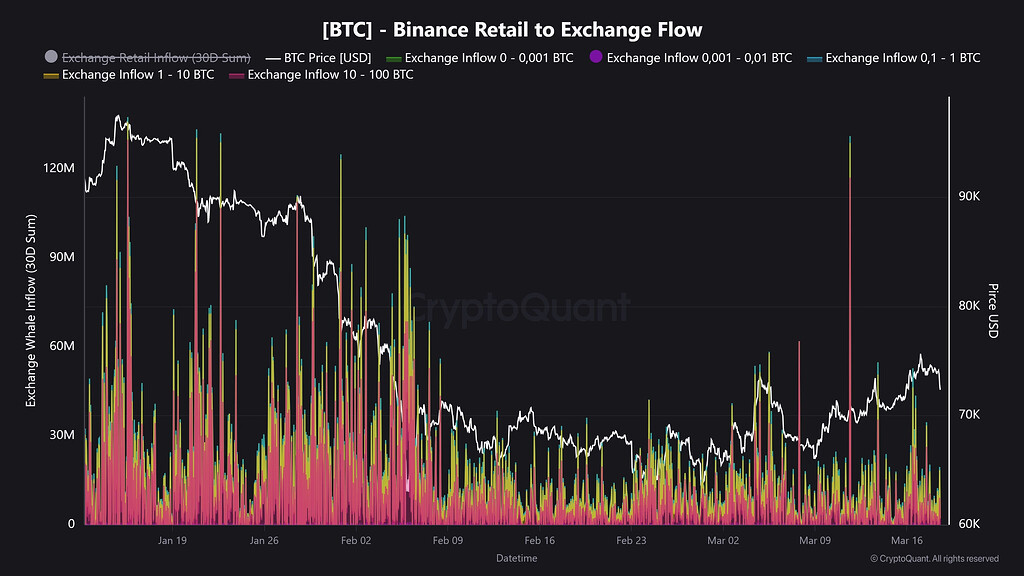
Task: Toggle the BTC Price [USD] series label
Action: 327,57
